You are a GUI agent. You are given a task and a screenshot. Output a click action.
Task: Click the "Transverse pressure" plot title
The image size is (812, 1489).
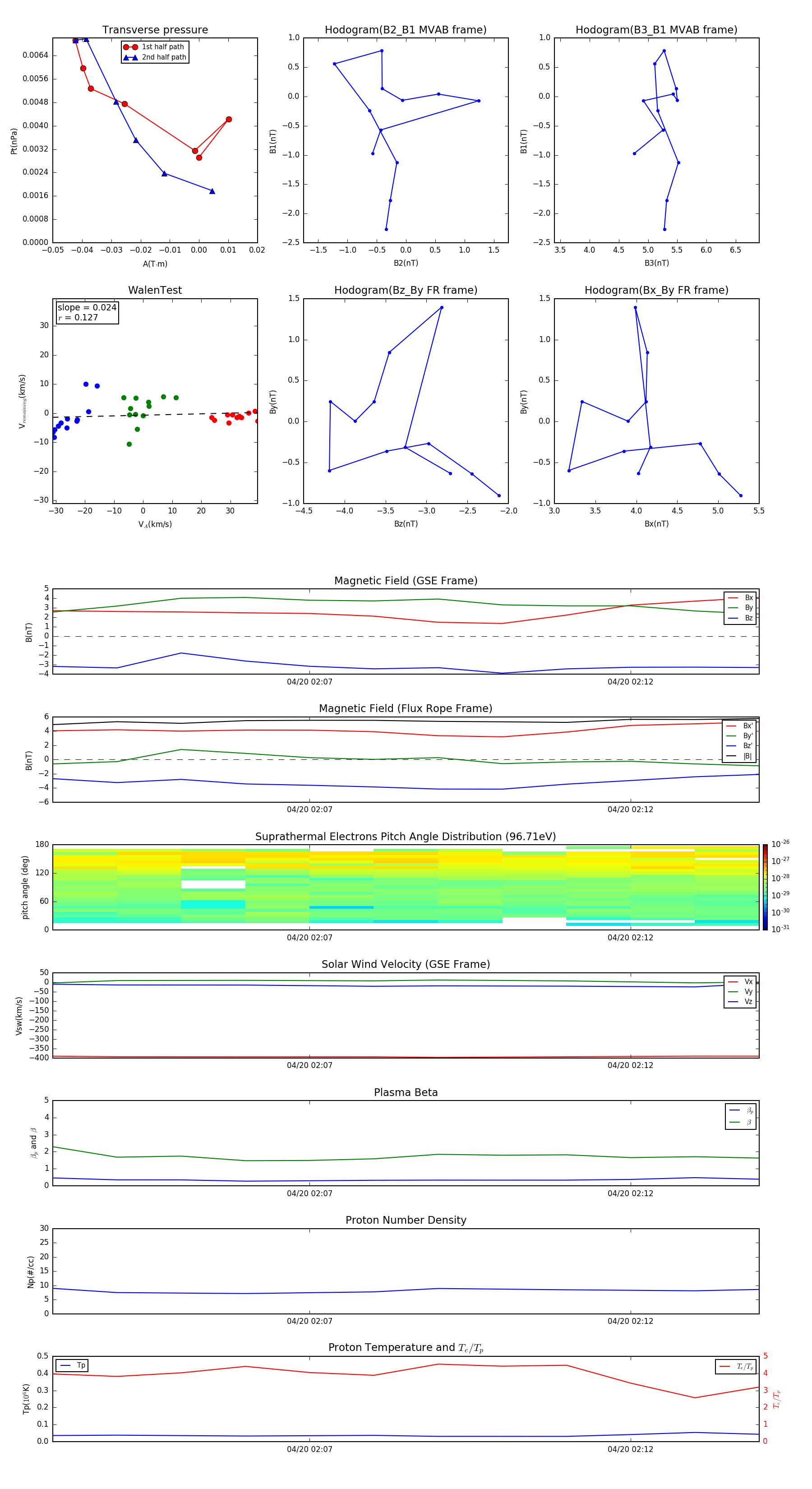pos(155,30)
